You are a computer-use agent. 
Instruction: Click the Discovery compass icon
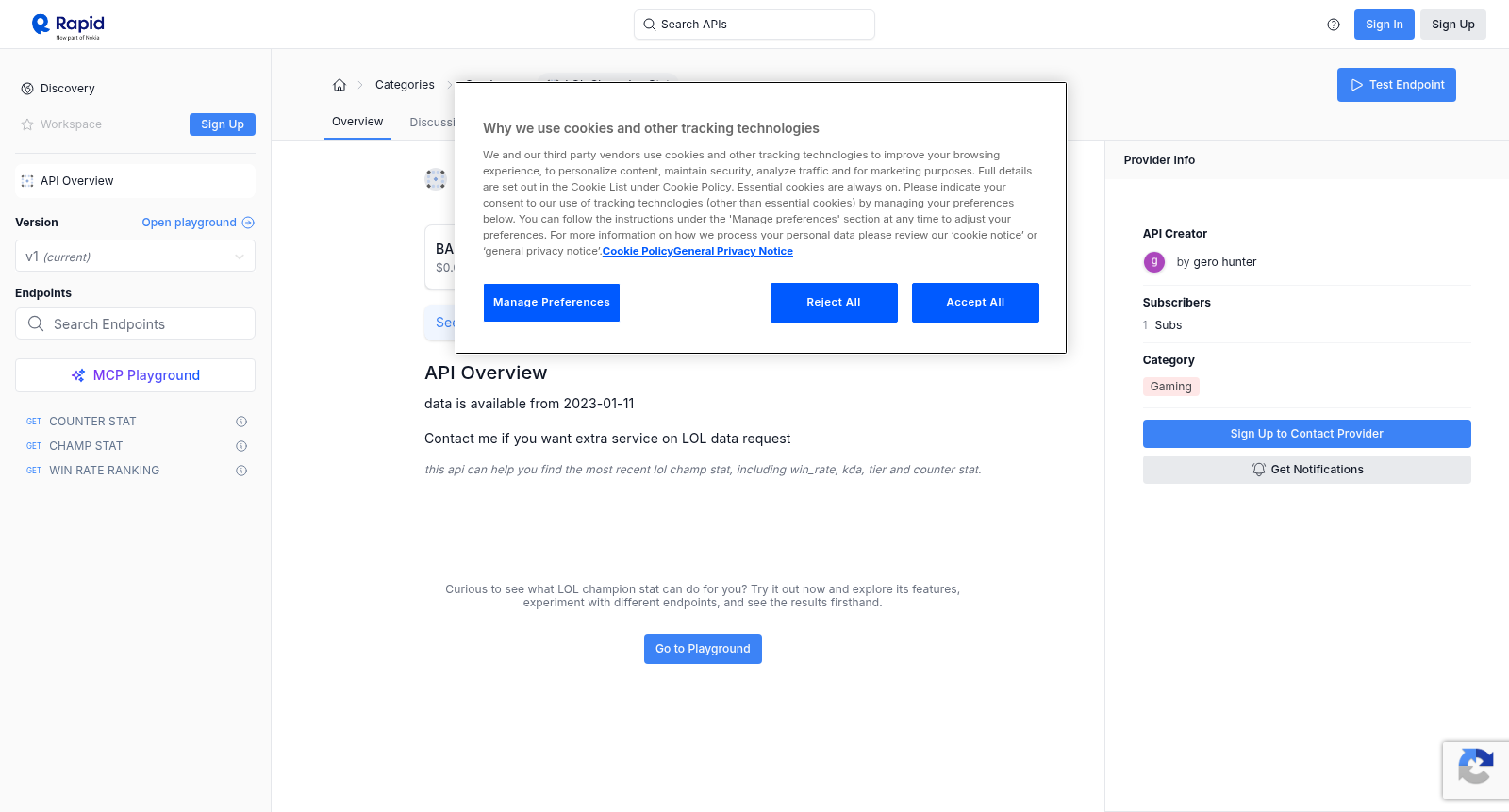(27, 89)
